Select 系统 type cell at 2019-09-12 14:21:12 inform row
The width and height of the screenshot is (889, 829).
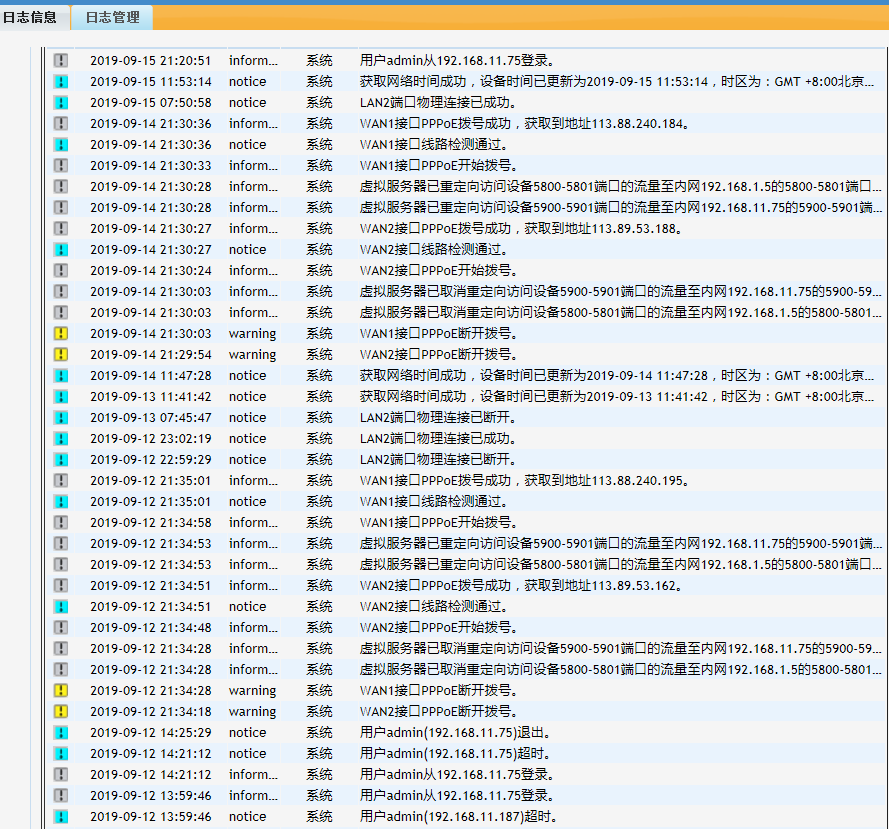pos(319,775)
